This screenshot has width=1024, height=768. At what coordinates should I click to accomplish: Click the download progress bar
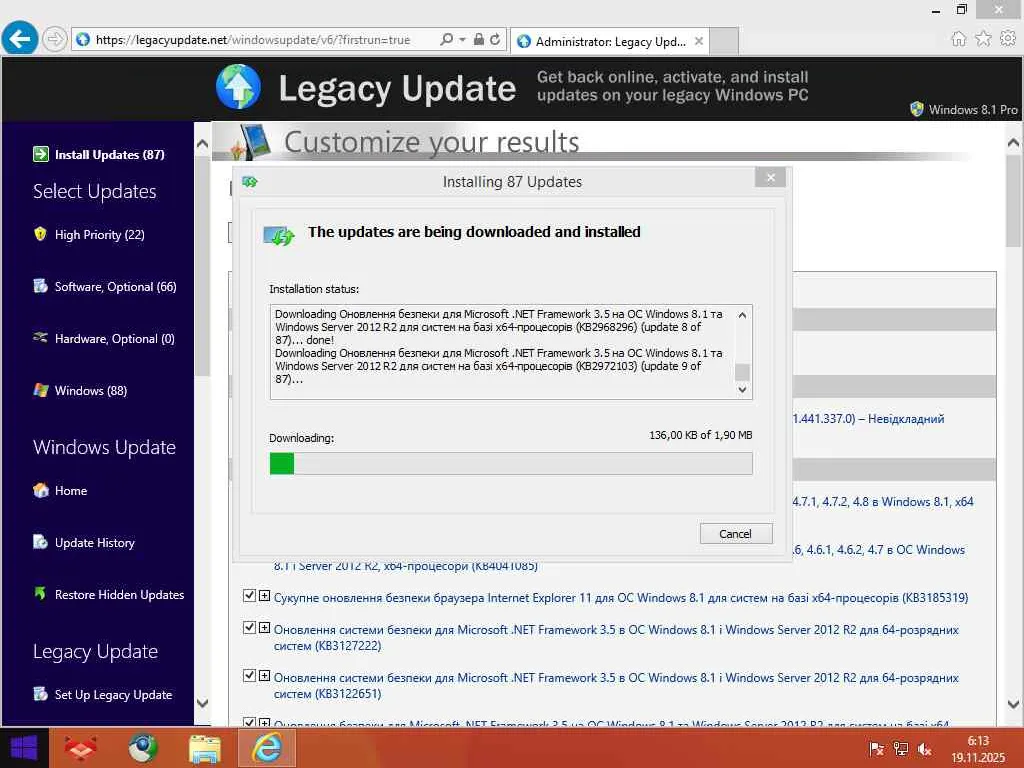[x=511, y=464]
